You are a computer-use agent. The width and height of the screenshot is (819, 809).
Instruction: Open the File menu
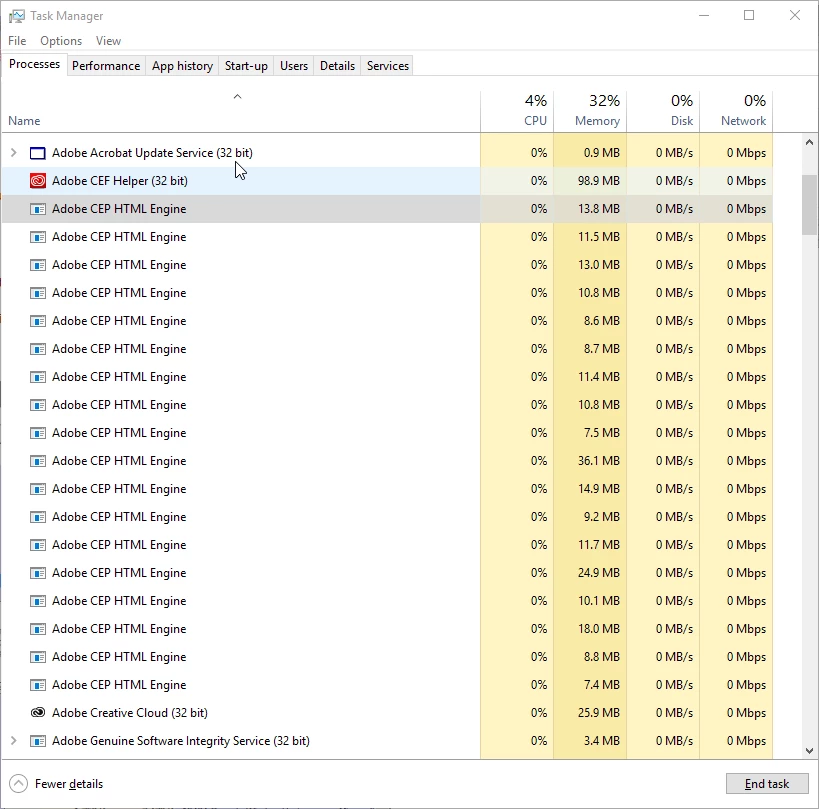(17, 41)
